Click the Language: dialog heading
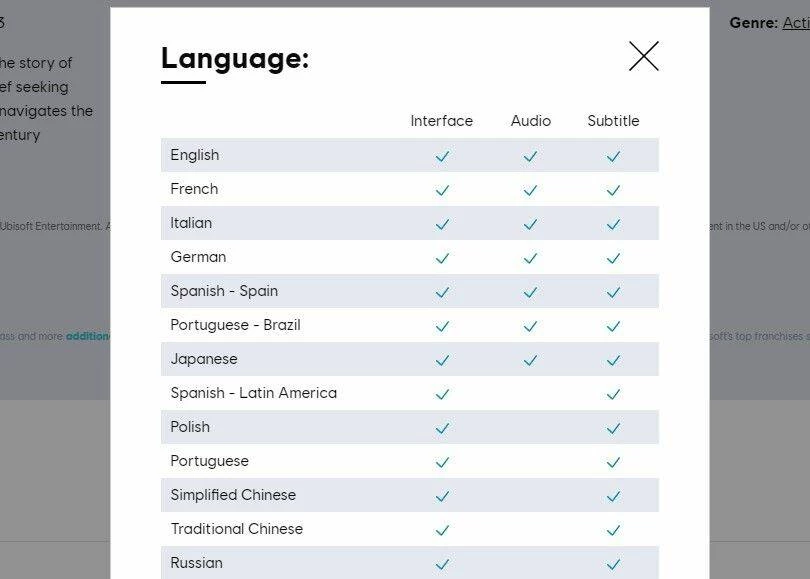This screenshot has width=810, height=579. click(235, 58)
